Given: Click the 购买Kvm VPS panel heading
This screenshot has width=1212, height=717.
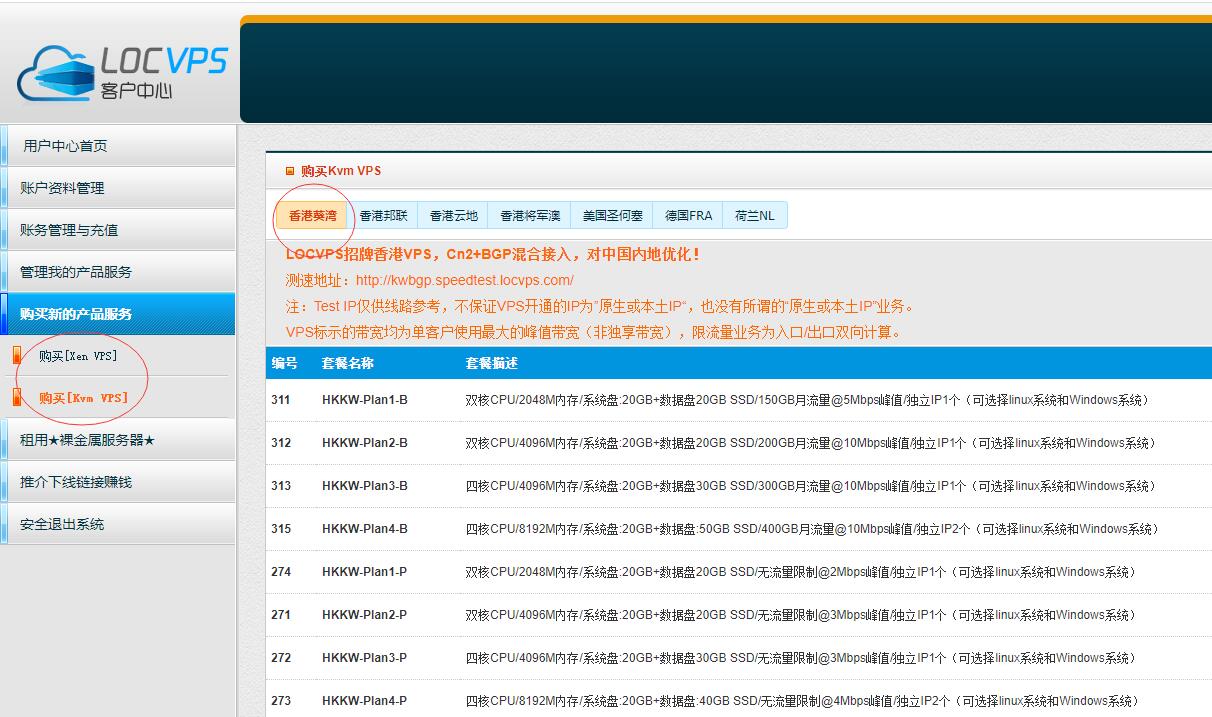Looking at the screenshot, I should [341, 171].
